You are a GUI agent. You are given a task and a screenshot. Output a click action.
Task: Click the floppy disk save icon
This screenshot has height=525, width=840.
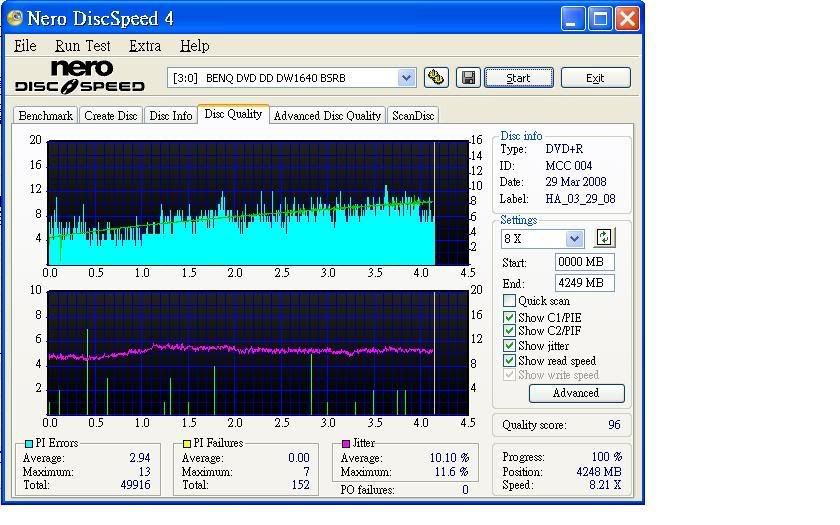click(x=468, y=78)
